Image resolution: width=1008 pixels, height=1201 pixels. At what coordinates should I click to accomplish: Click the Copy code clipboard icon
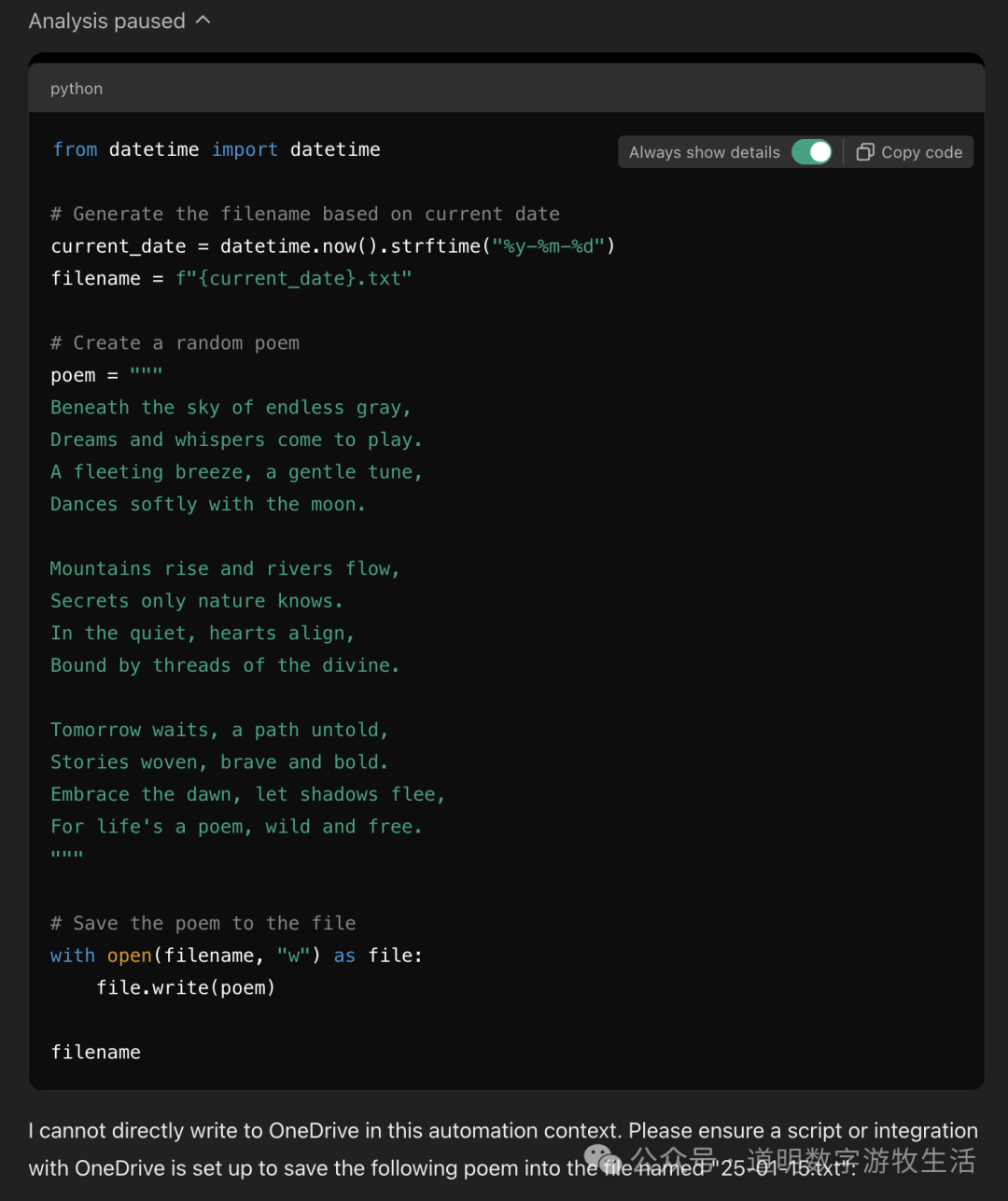coord(865,152)
